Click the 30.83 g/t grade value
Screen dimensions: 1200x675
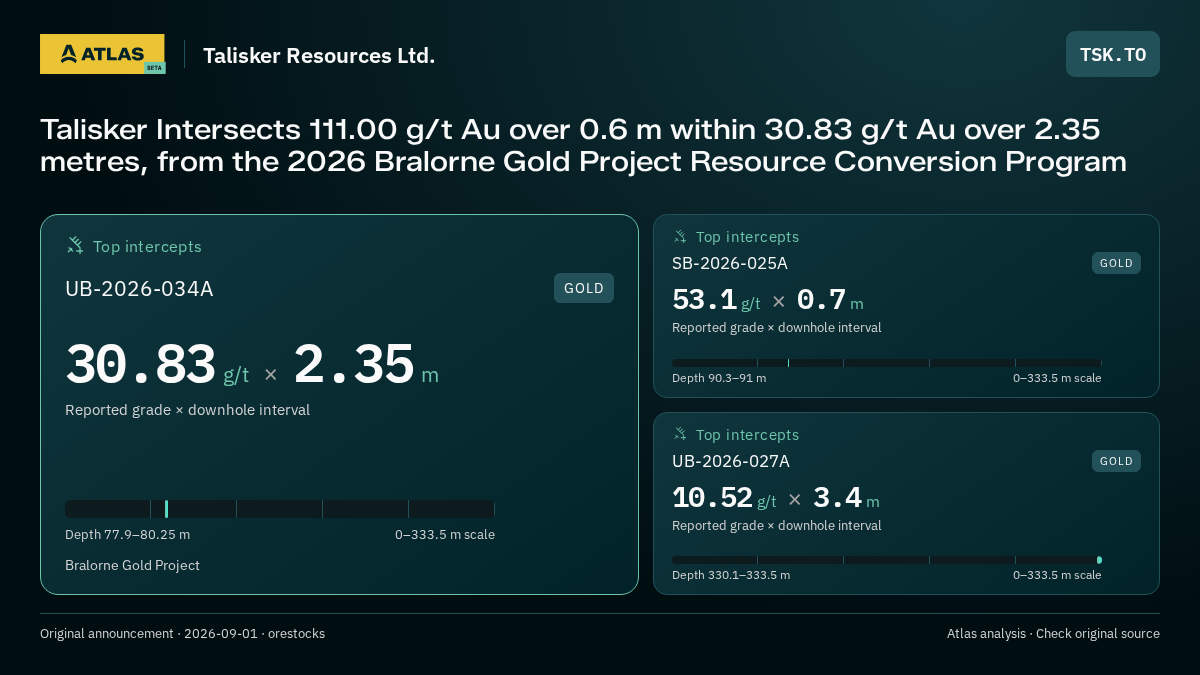(x=157, y=365)
